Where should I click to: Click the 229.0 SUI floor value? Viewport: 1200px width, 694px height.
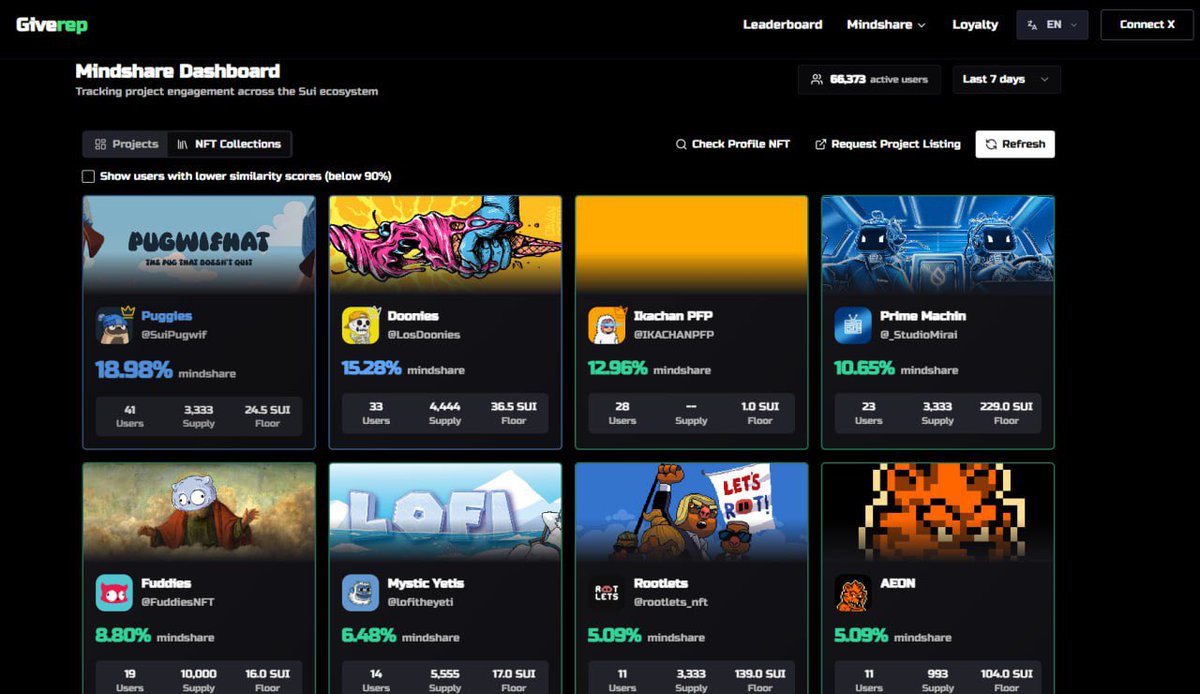click(x=1006, y=407)
